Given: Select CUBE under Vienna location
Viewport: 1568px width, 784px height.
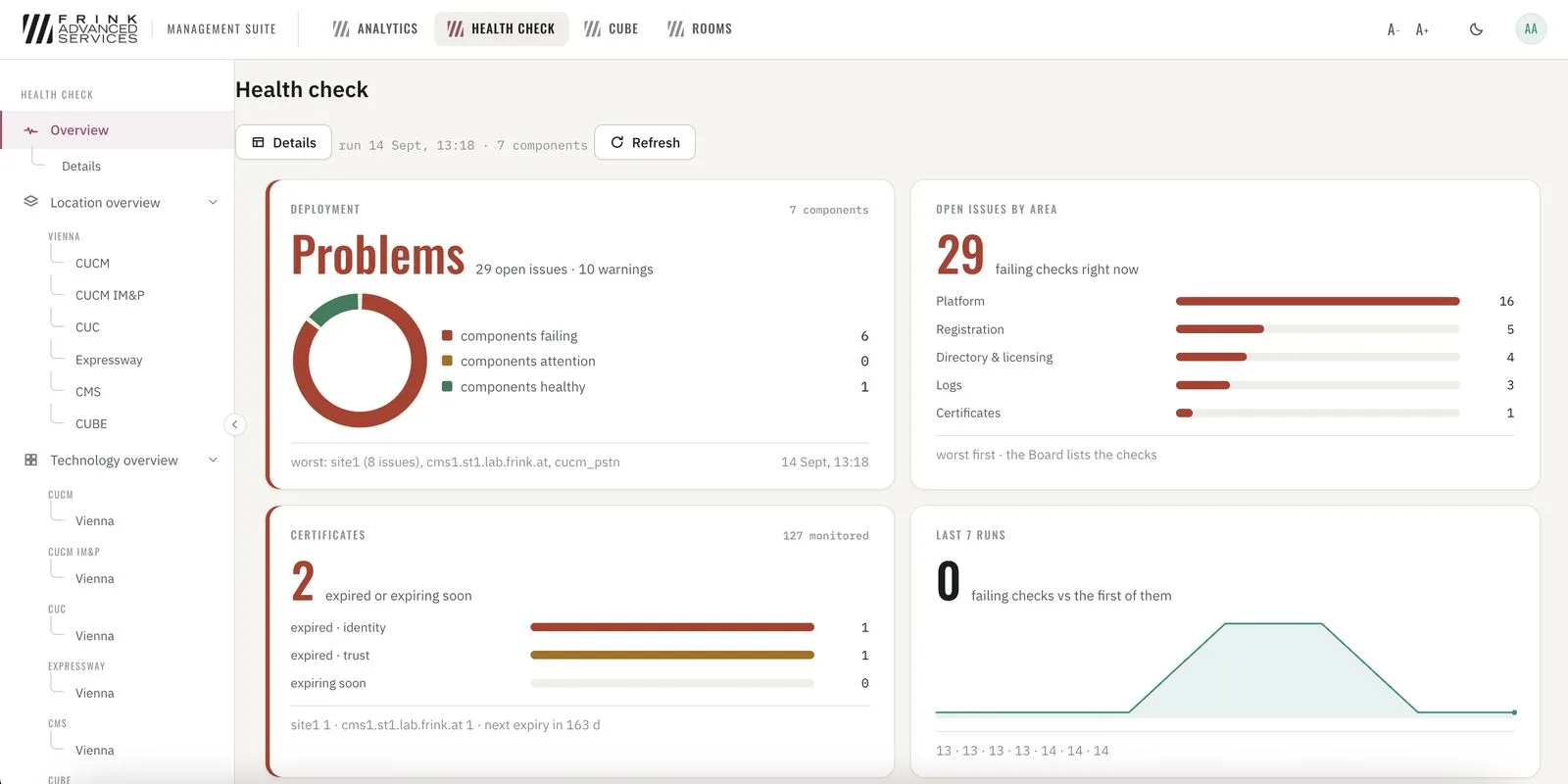Looking at the screenshot, I should tap(91, 424).
